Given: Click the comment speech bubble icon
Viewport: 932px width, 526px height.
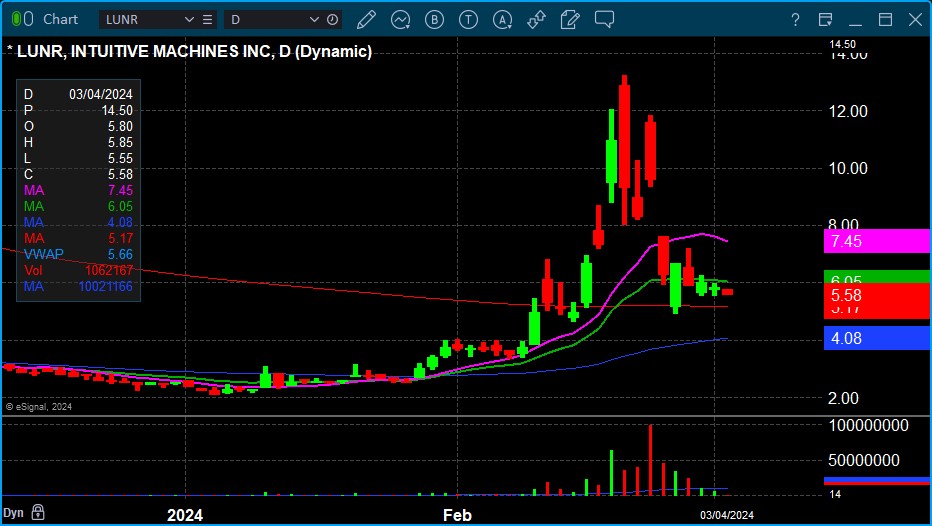Looking at the screenshot, I should coord(604,19).
